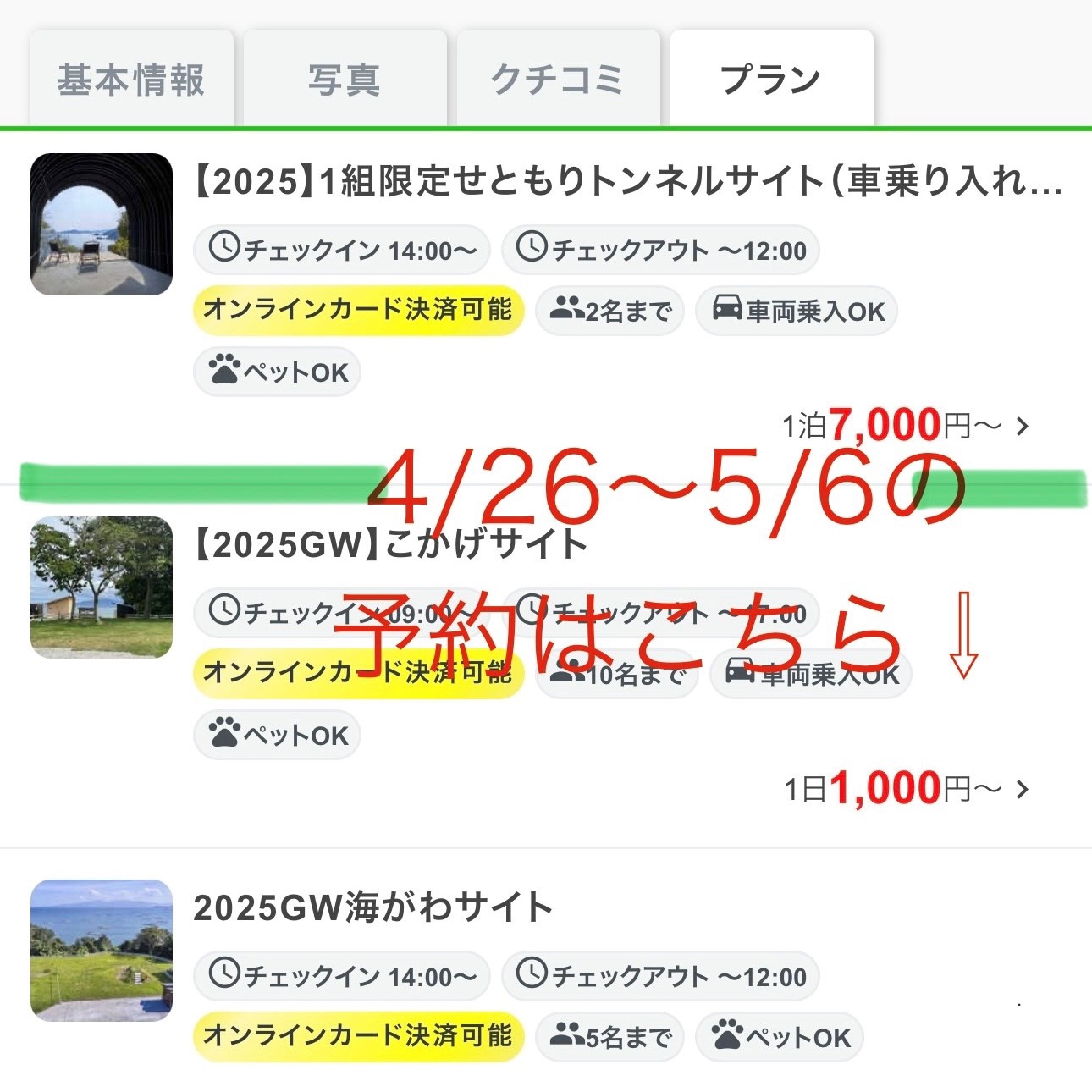
Task: Click the people icon on 2名まで tag
Action: coord(567,310)
